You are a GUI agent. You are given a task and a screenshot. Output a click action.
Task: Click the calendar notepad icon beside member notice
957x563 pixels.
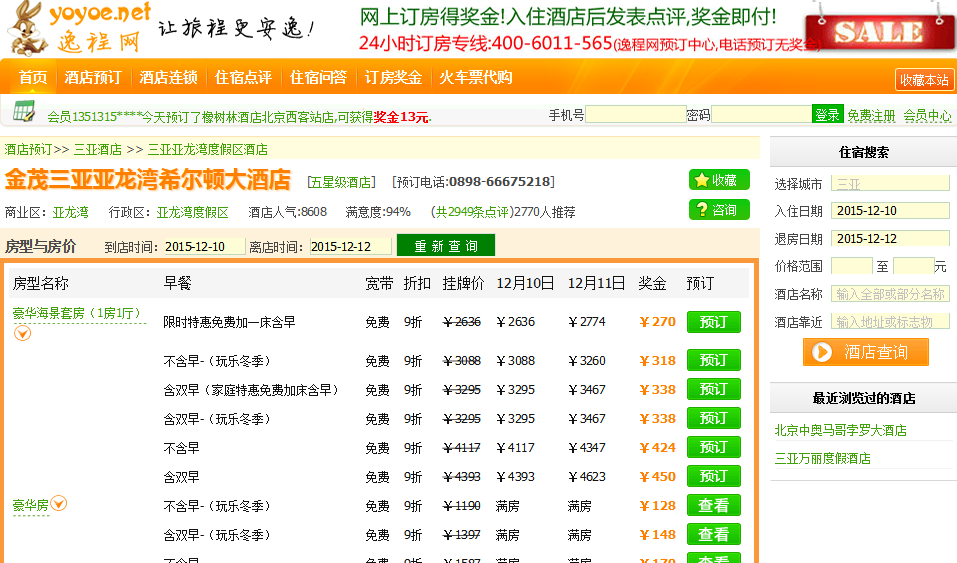coord(24,111)
